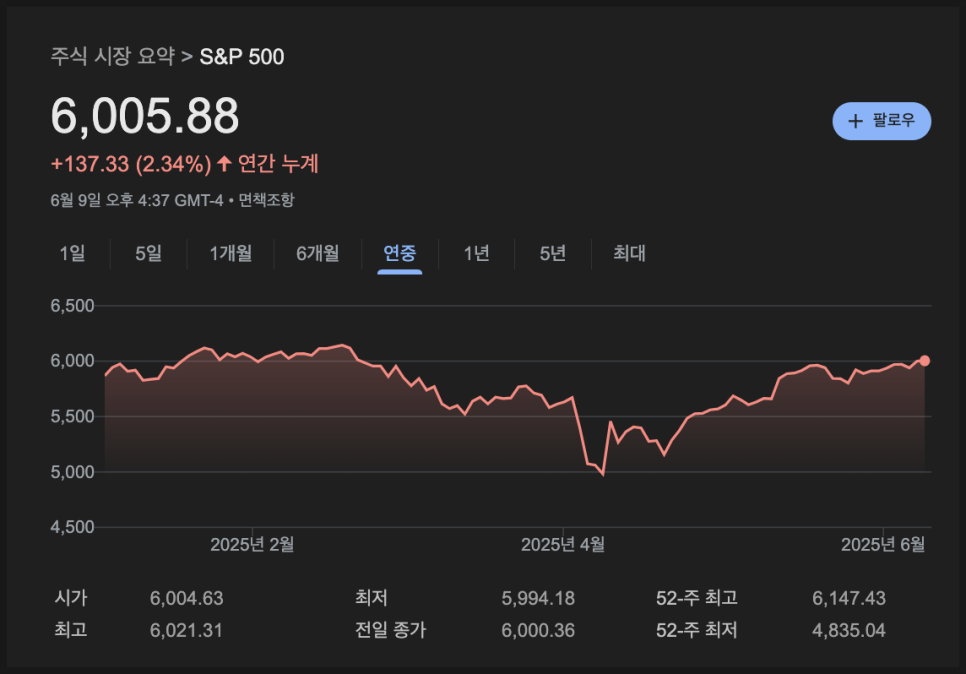Click the 2025년 6월 axis label
This screenshot has height=674, width=966.
pyautogui.click(x=883, y=545)
